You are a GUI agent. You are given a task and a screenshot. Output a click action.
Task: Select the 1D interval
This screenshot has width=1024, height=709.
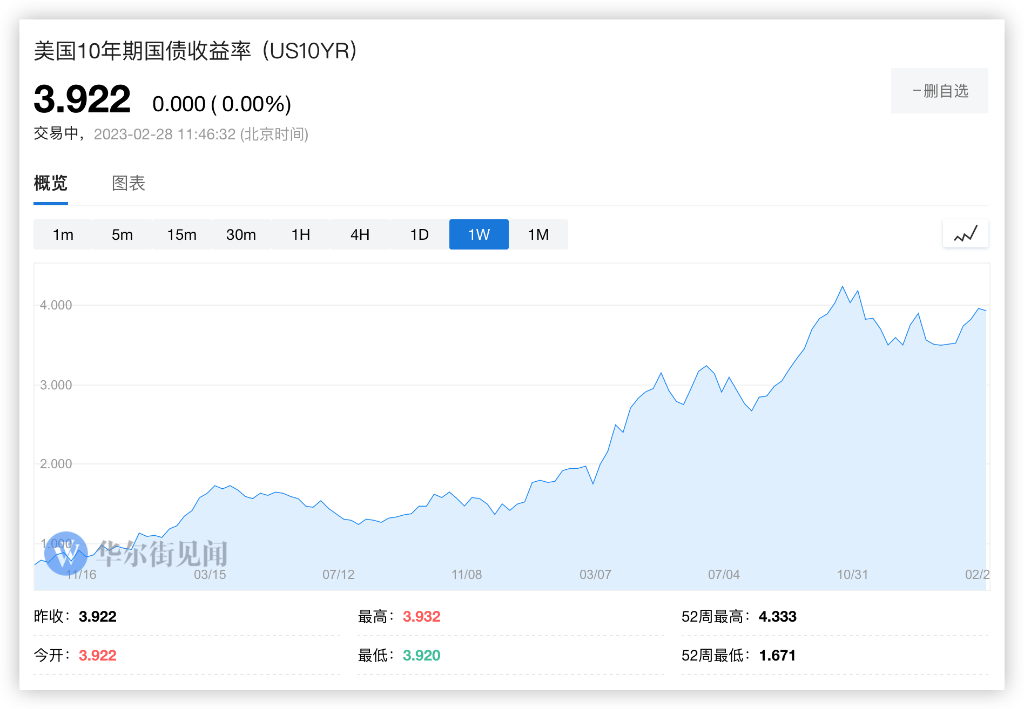click(419, 234)
